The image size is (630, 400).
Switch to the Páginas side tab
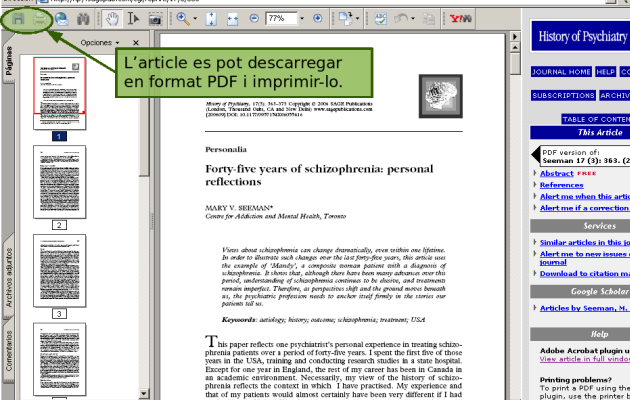tap(8, 61)
